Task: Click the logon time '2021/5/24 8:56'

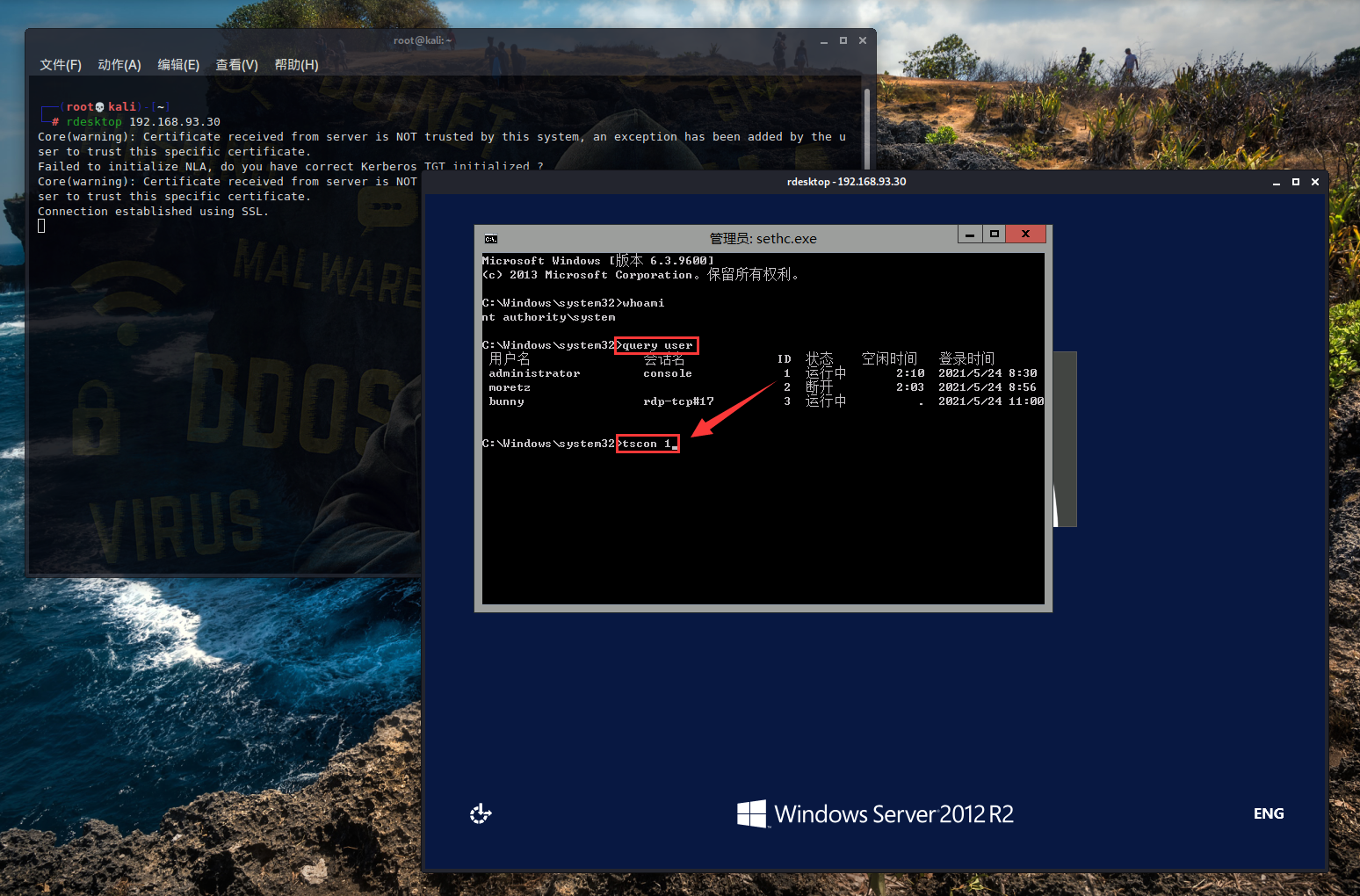Action: (x=987, y=387)
